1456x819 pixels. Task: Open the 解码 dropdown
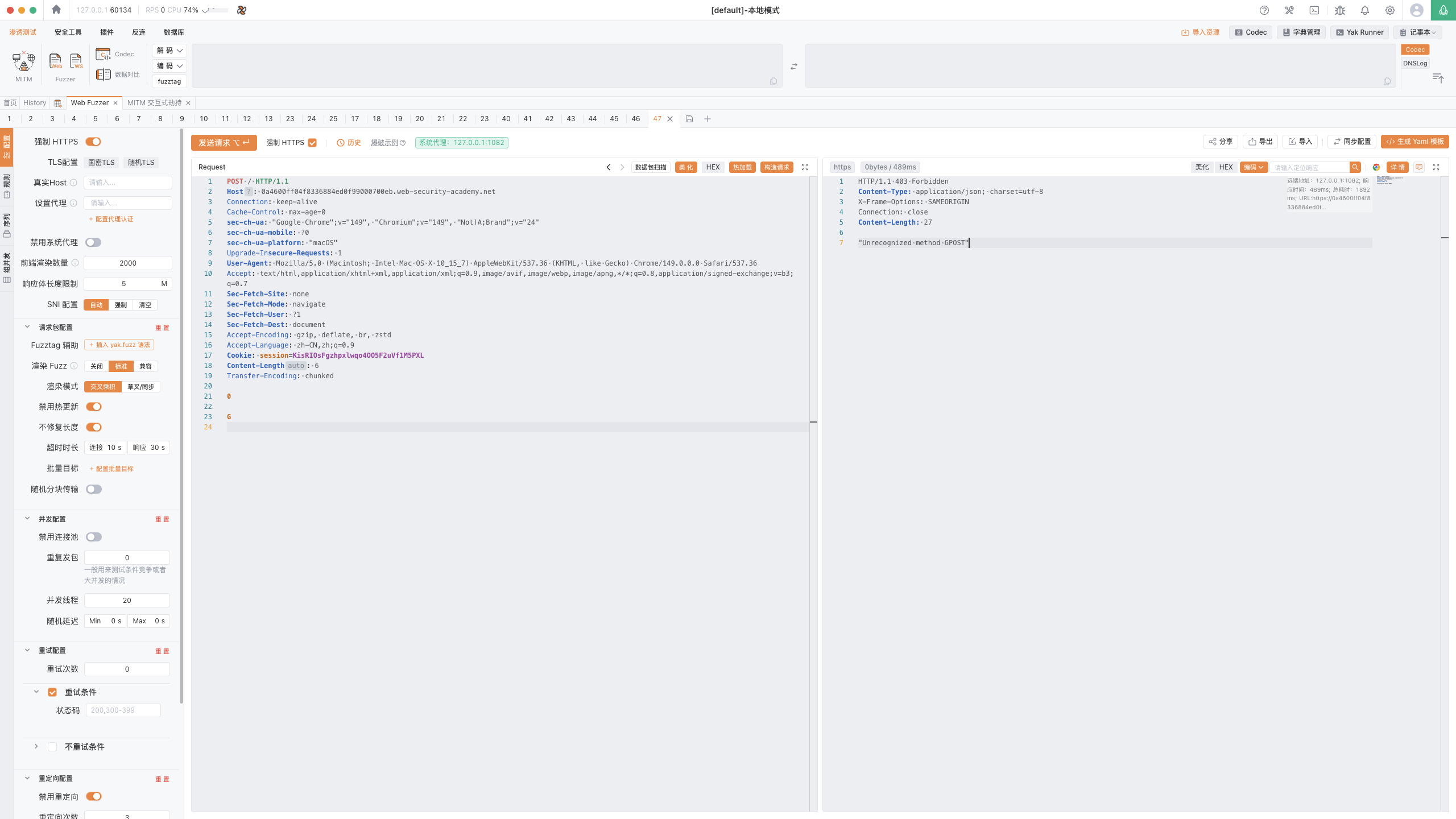point(169,51)
